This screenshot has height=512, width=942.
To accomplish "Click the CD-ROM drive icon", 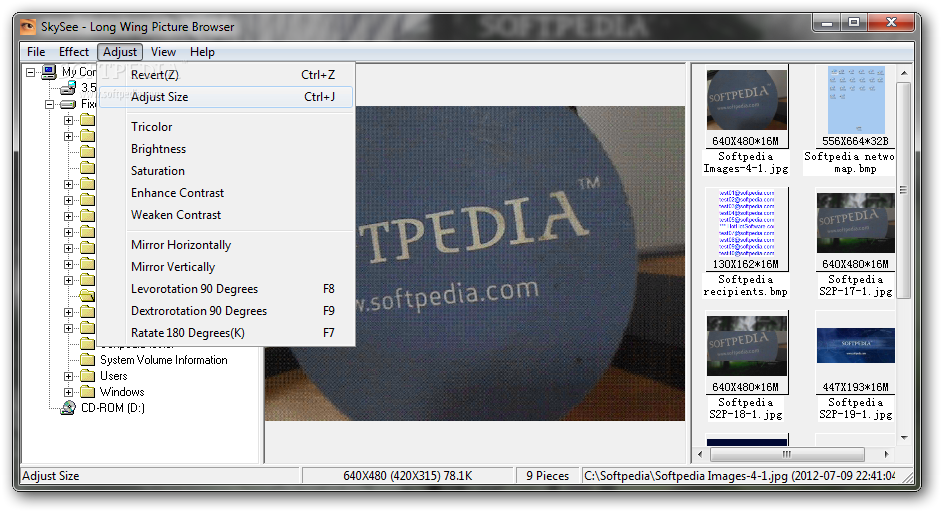I will pyautogui.click(x=68, y=408).
